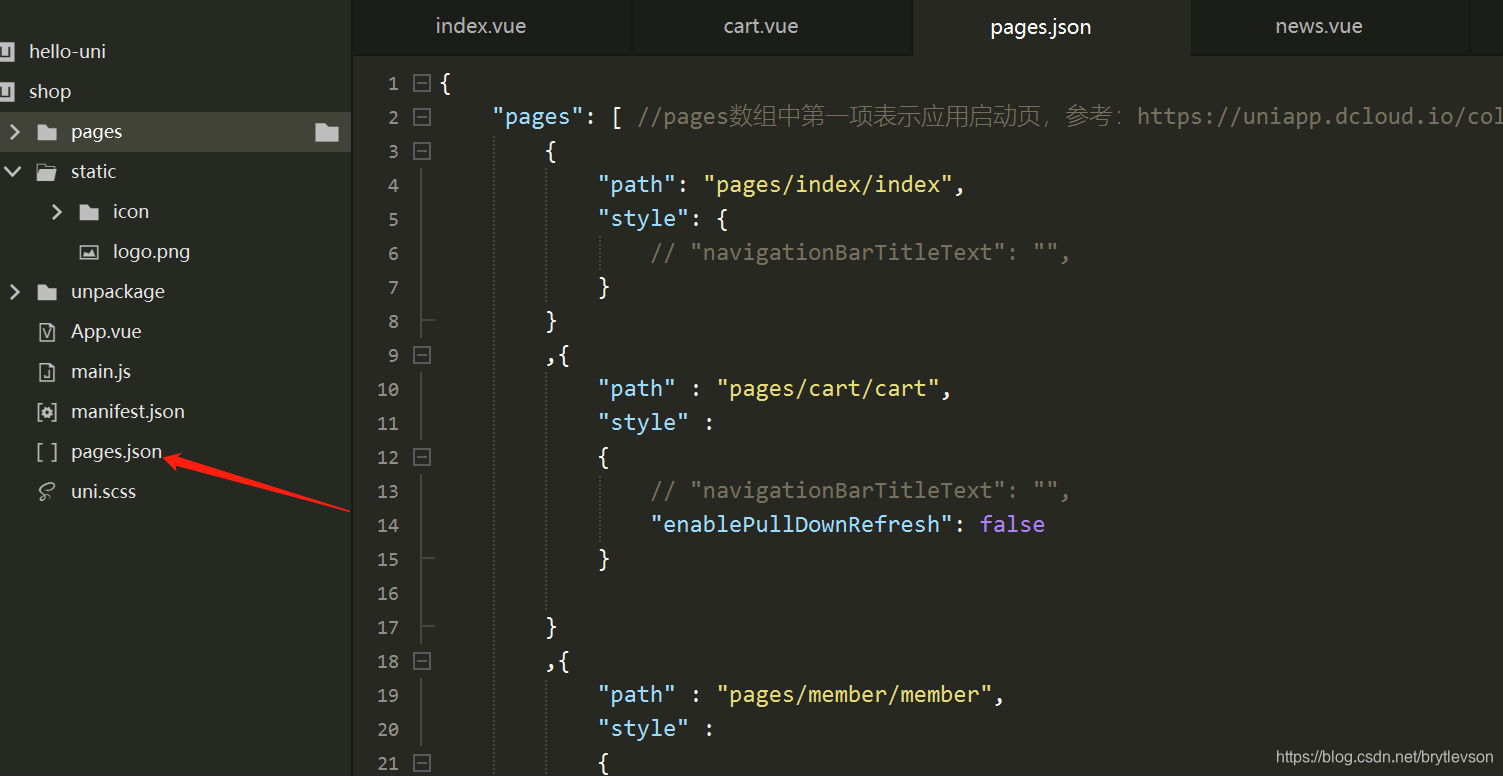Toggle the fold marker on line 18

422,661
